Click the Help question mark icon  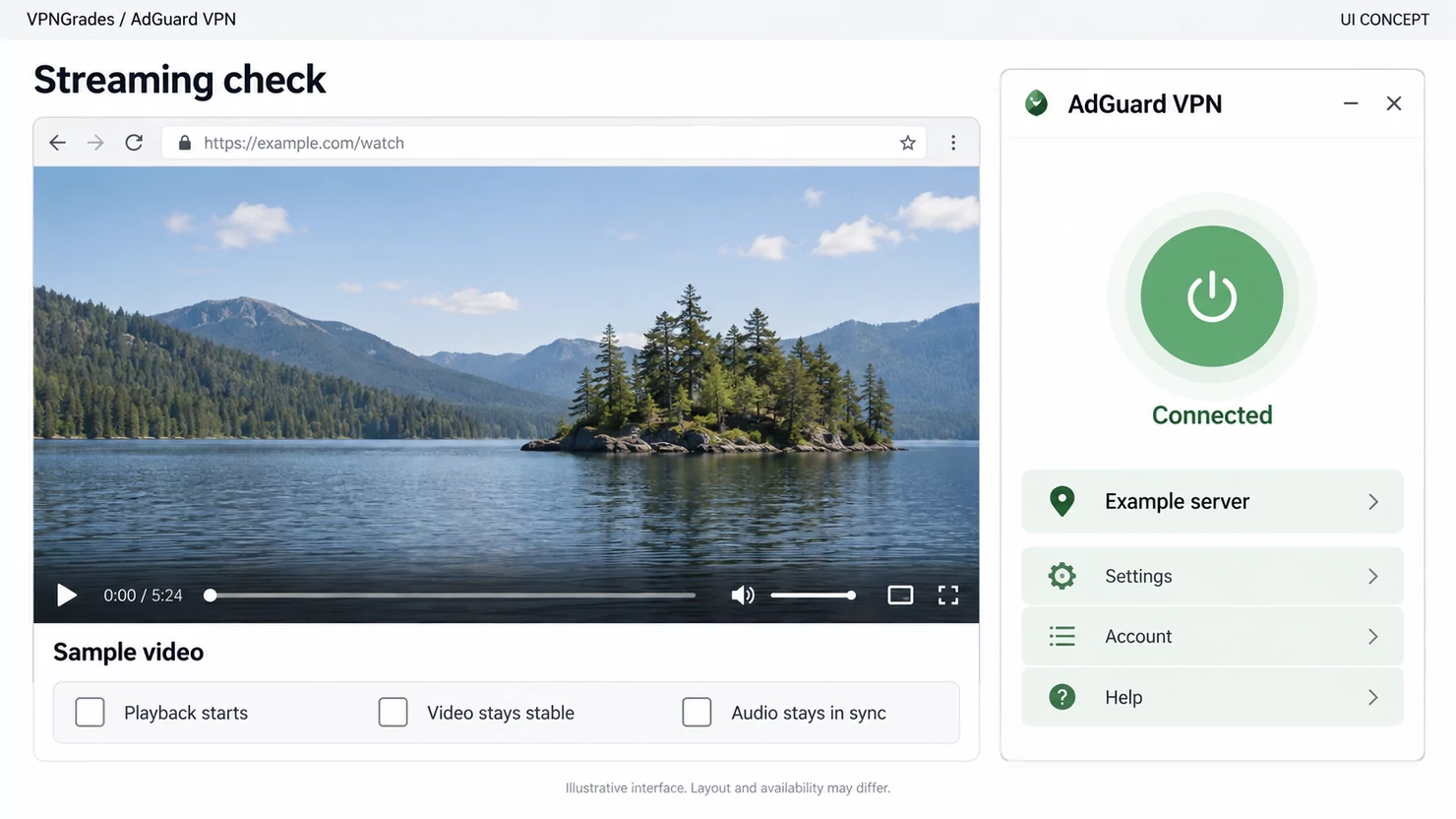click(1062, 697)
